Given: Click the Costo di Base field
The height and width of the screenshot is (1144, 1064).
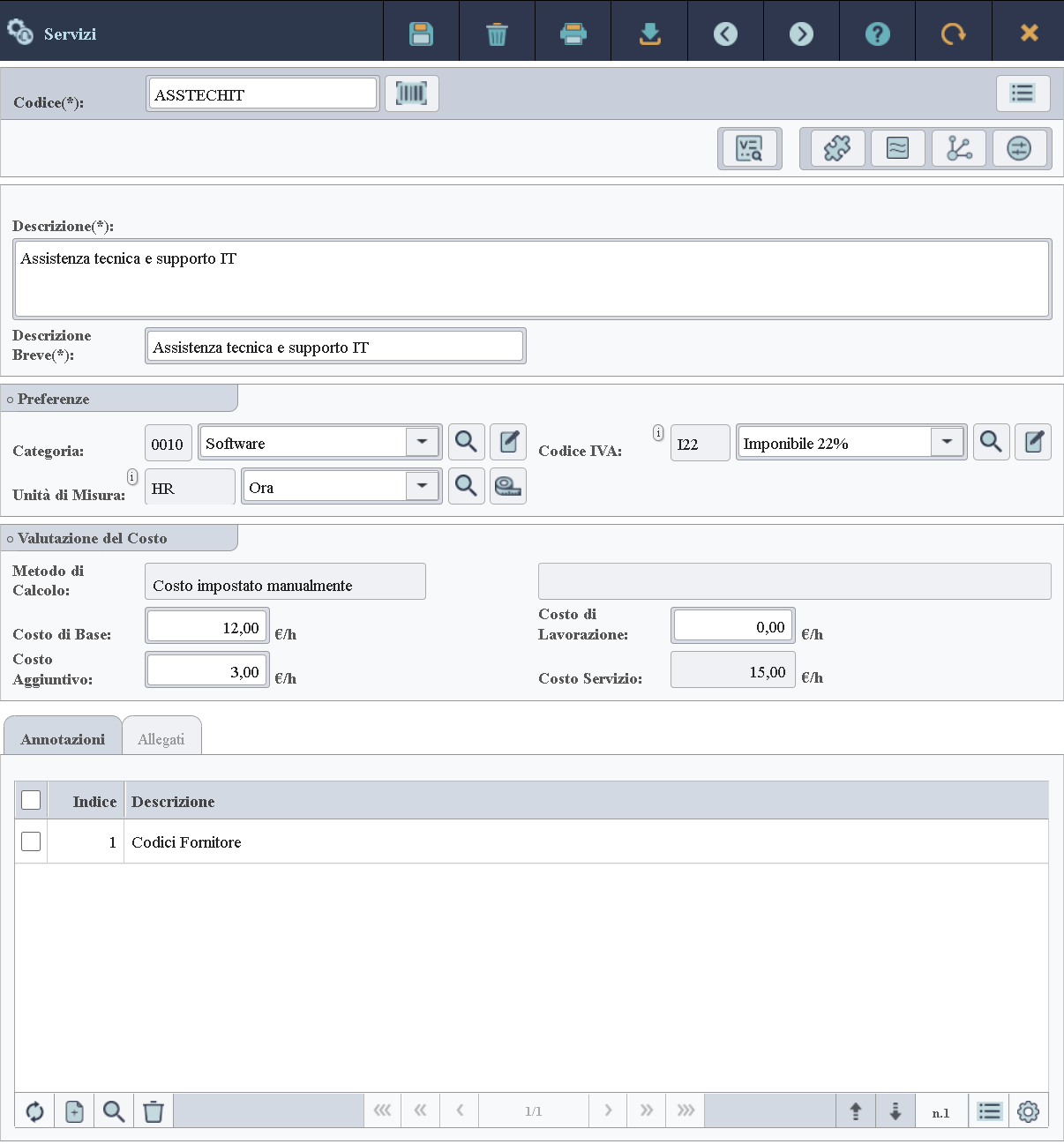Looking at the screenshot, I should click(x=207, y=626).
